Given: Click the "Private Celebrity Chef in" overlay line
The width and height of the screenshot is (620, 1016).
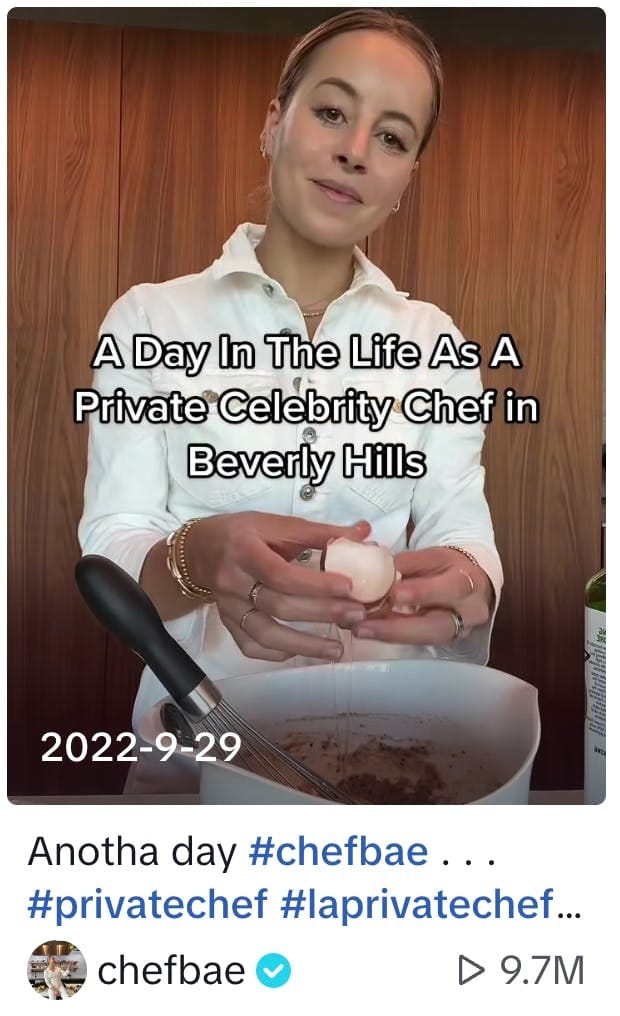Looking at the screenshot, I should (306, 408).
